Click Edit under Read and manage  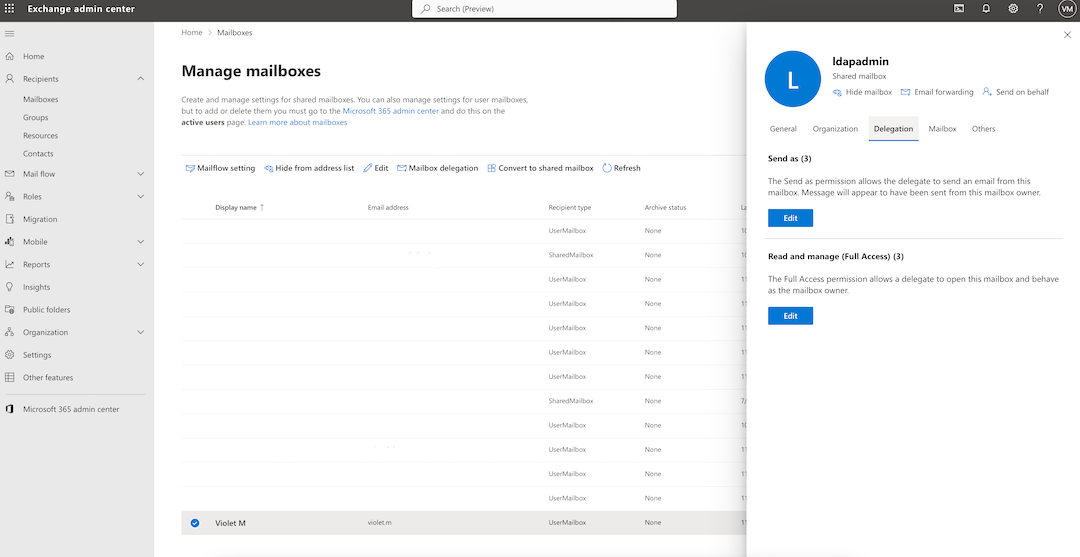pos(790,316)
